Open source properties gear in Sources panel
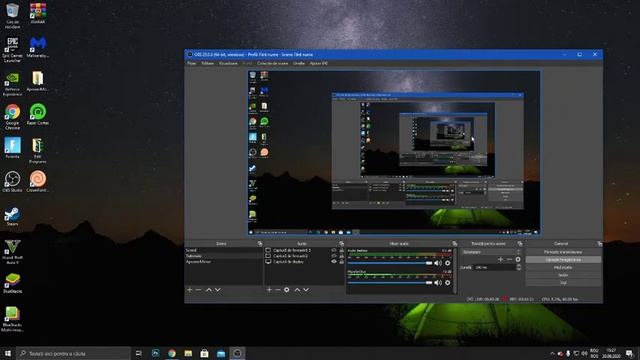 [287, 290]
